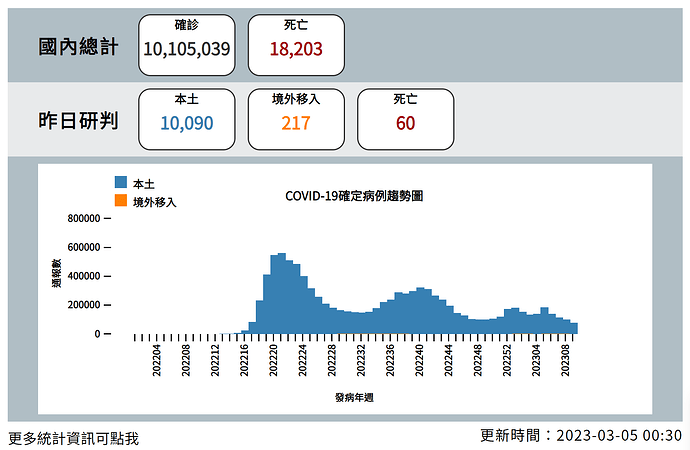690x450 pixels.
Task: Click the 202248 week axis label
Action: [477, 360]
